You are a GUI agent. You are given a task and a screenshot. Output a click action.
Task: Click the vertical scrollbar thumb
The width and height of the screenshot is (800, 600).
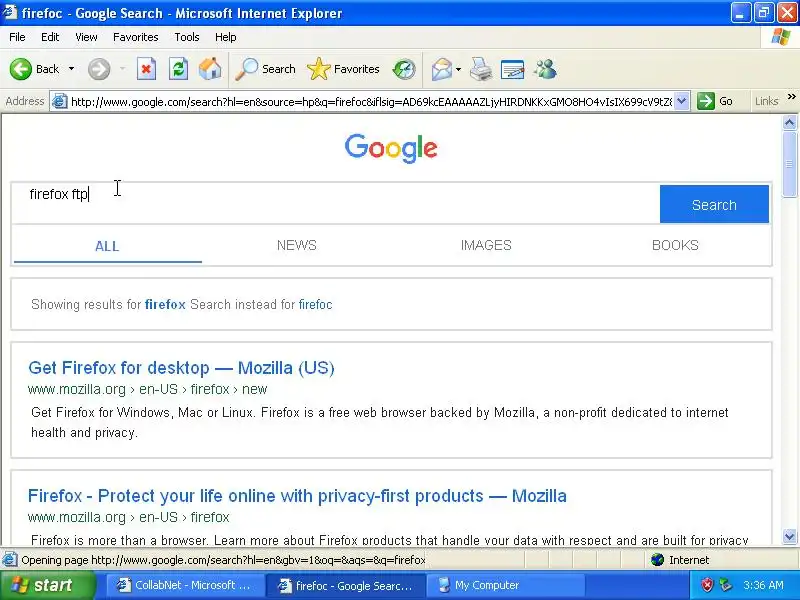[x=789, y=164]
